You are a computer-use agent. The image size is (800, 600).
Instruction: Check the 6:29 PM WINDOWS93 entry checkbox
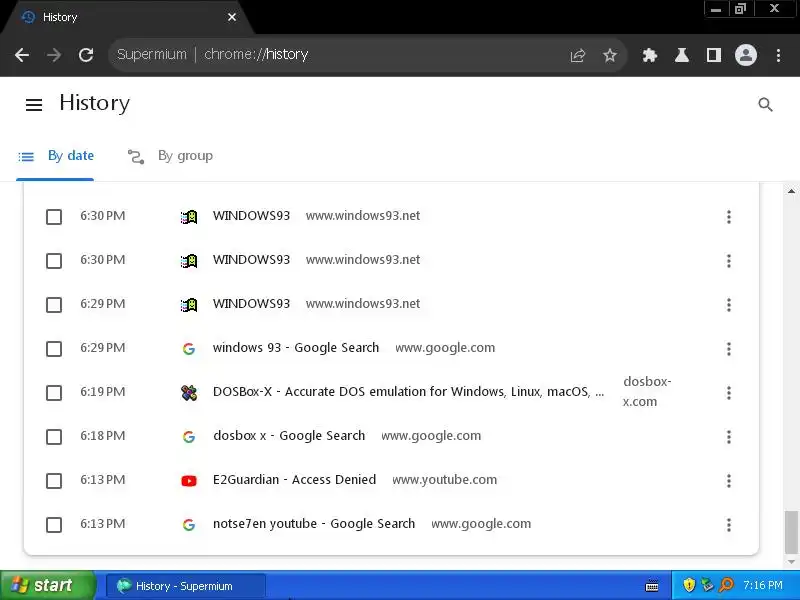tap(54, 305)
